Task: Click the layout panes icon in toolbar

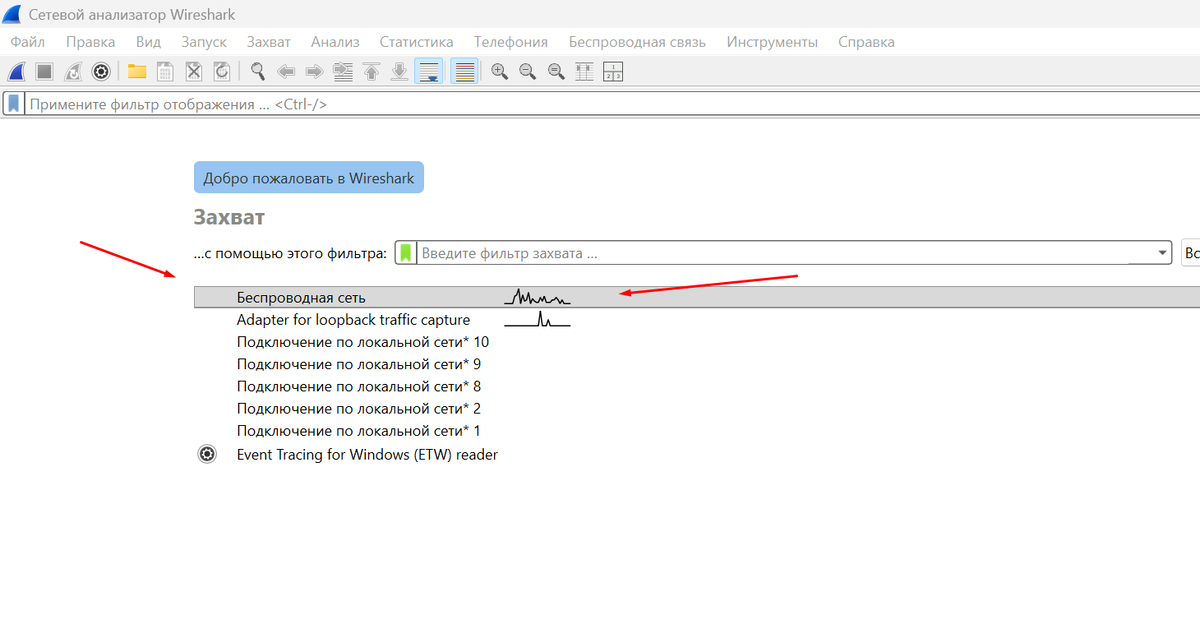Action: pyautogui.click(x=613, y=72)
